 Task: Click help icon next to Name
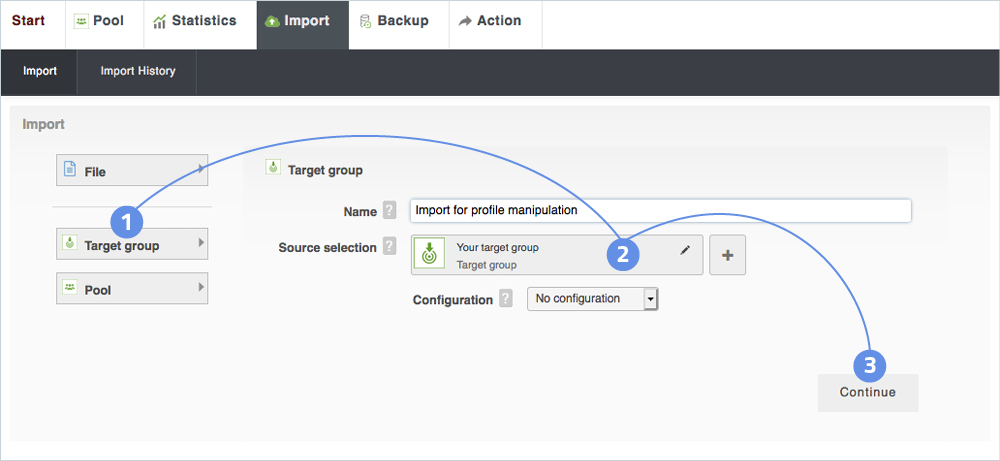pyautogui.click(x=389, y=211)
